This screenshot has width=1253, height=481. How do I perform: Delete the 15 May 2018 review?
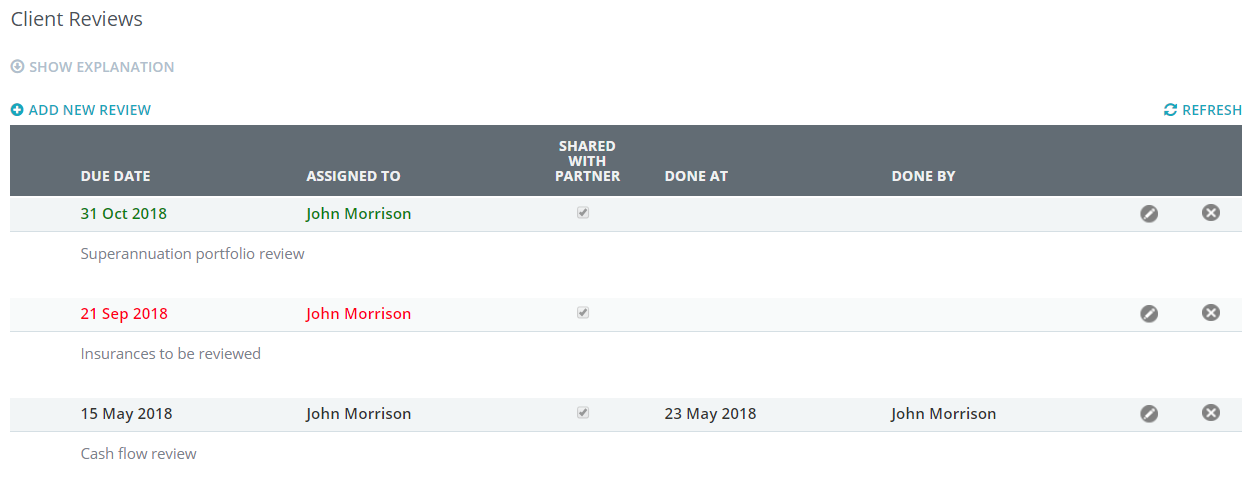click(1210, 412)
